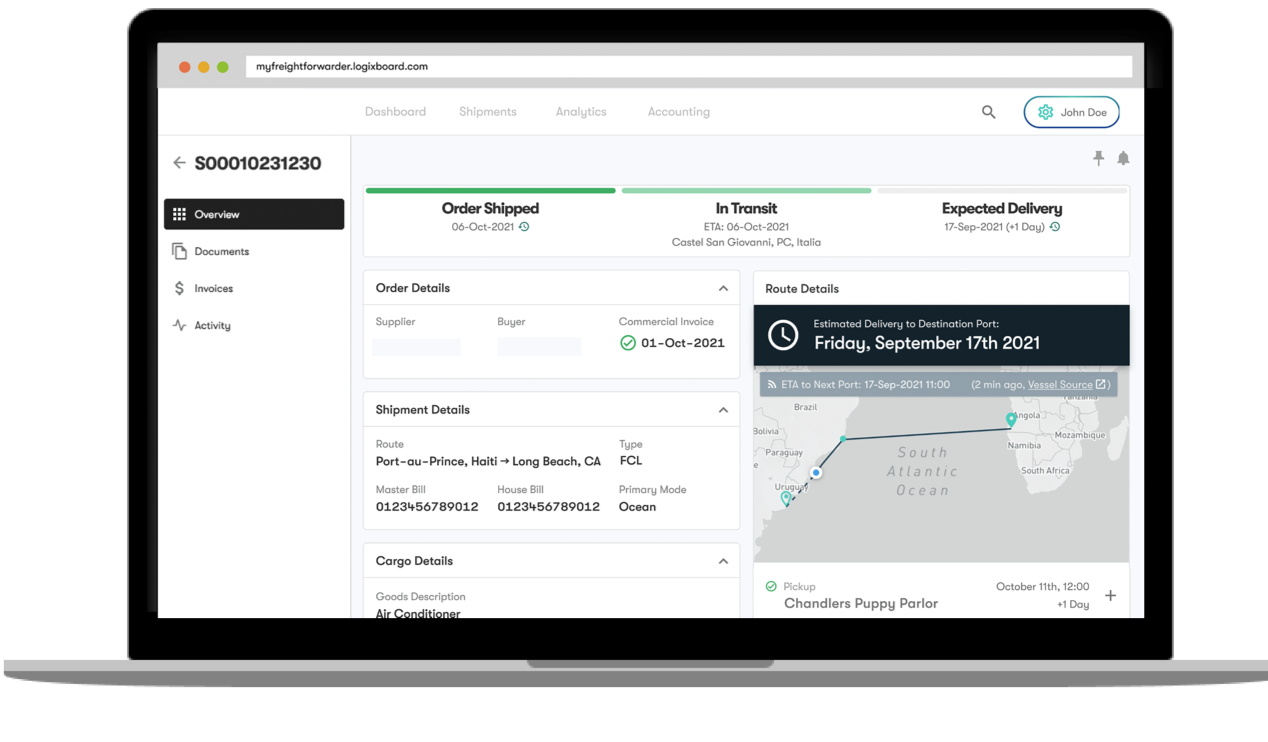Click the history icon next to Order Shipped date
Viewport: 1268px width, 742px height.
[524, 227]
